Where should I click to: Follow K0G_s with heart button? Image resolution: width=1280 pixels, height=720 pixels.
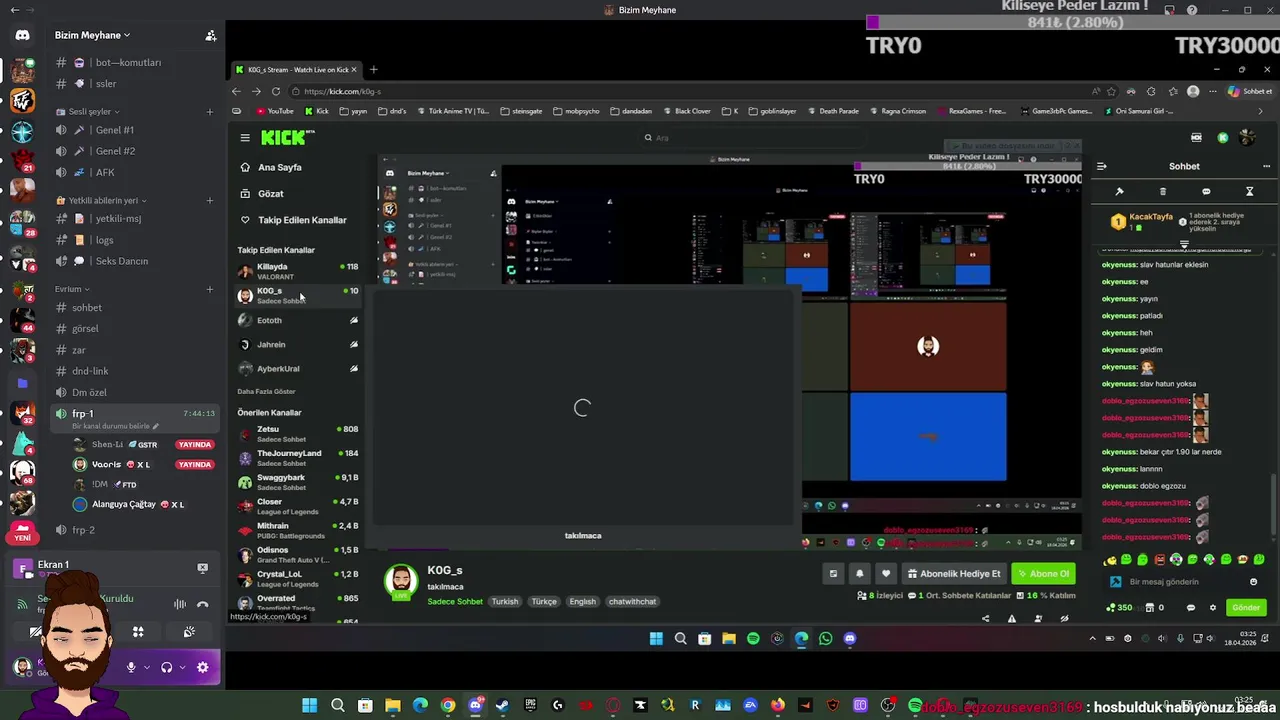(885, 574)
